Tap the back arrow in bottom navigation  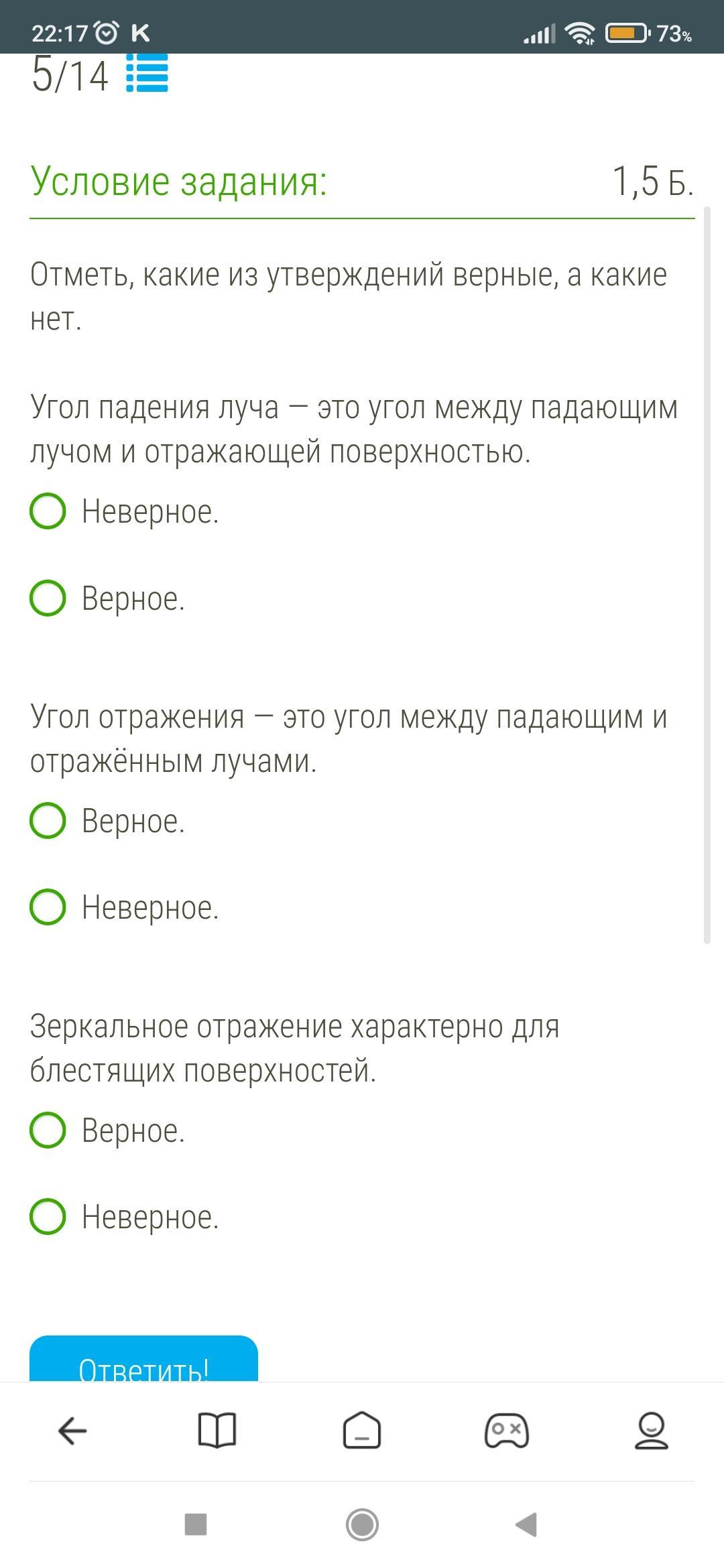(x=72, y=1431)
